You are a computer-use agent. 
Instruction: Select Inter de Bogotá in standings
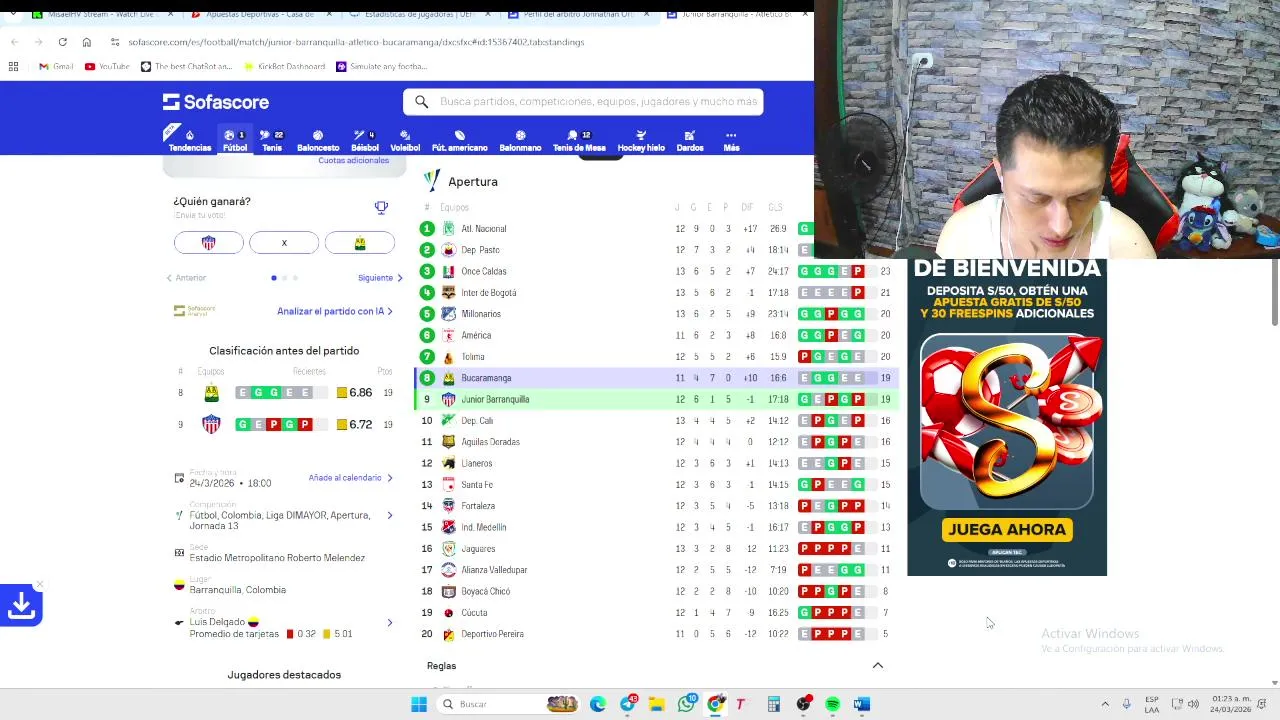tap(656, 293)
